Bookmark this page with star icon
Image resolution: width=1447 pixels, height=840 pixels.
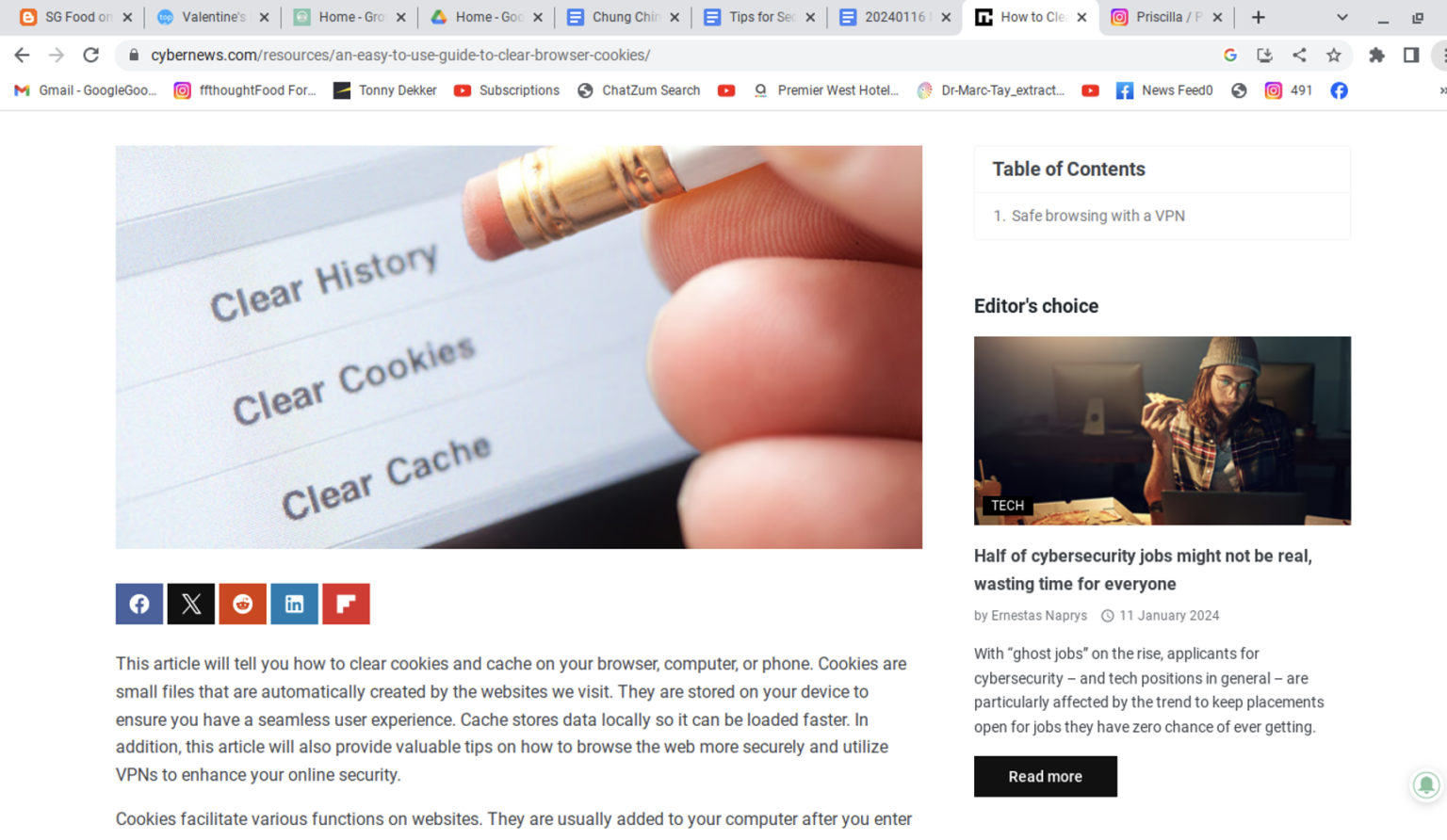pos(1334,55)
